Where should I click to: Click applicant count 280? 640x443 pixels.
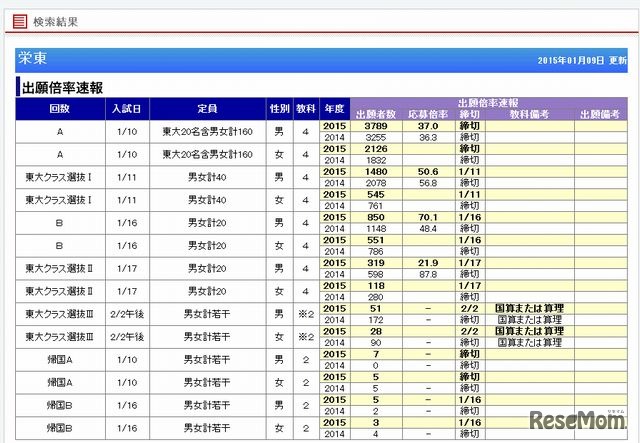click(376, 298)
